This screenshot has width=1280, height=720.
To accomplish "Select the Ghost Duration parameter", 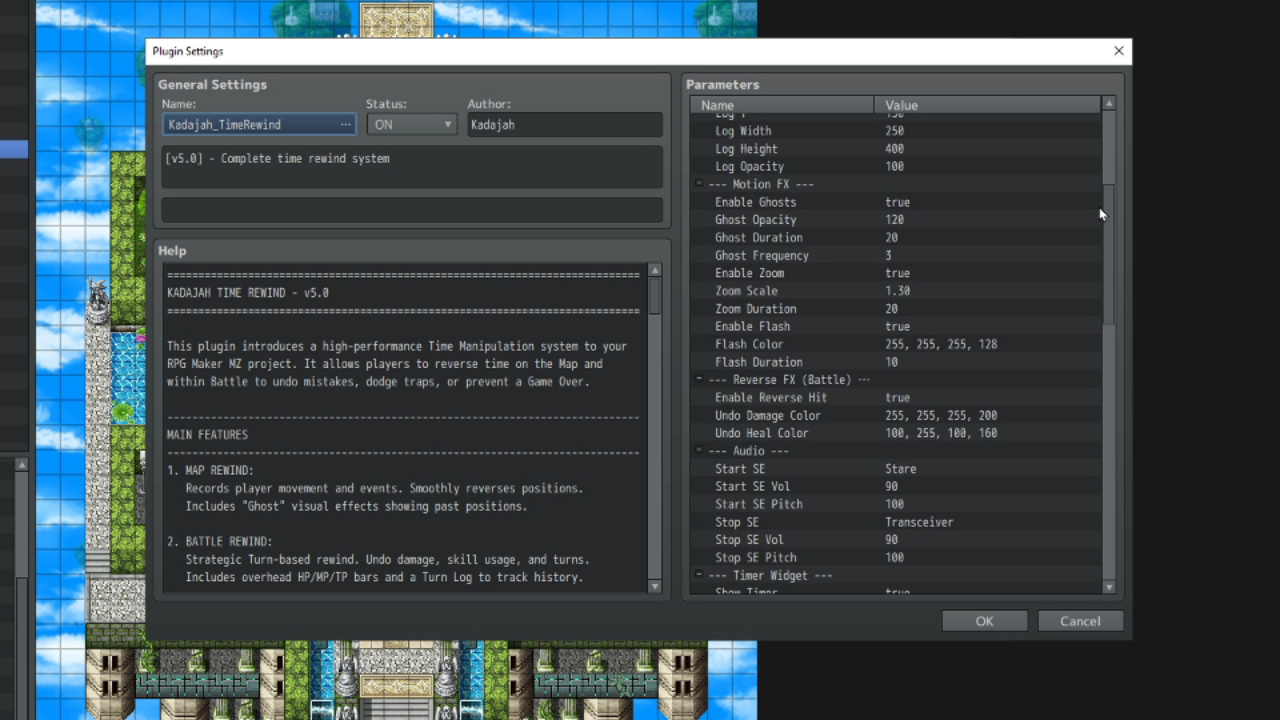I will [x=895, y=238].
